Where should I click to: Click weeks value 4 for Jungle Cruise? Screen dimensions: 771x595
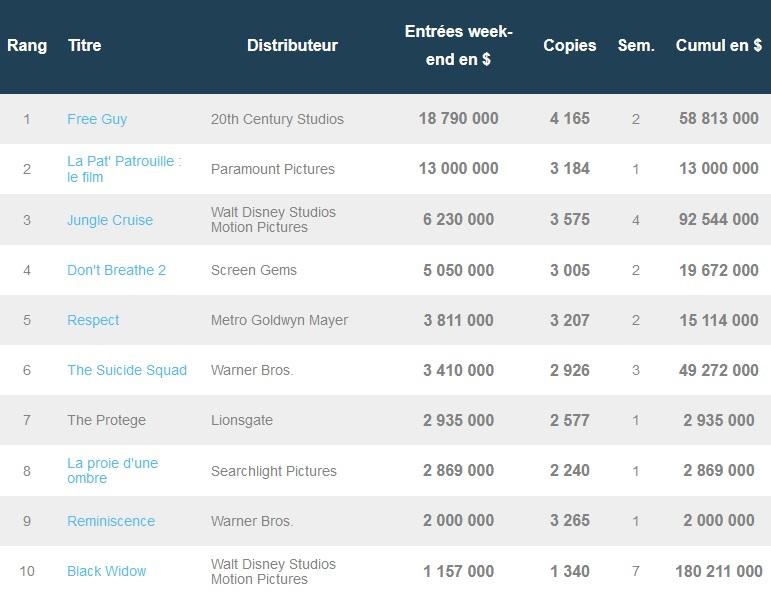636,220
